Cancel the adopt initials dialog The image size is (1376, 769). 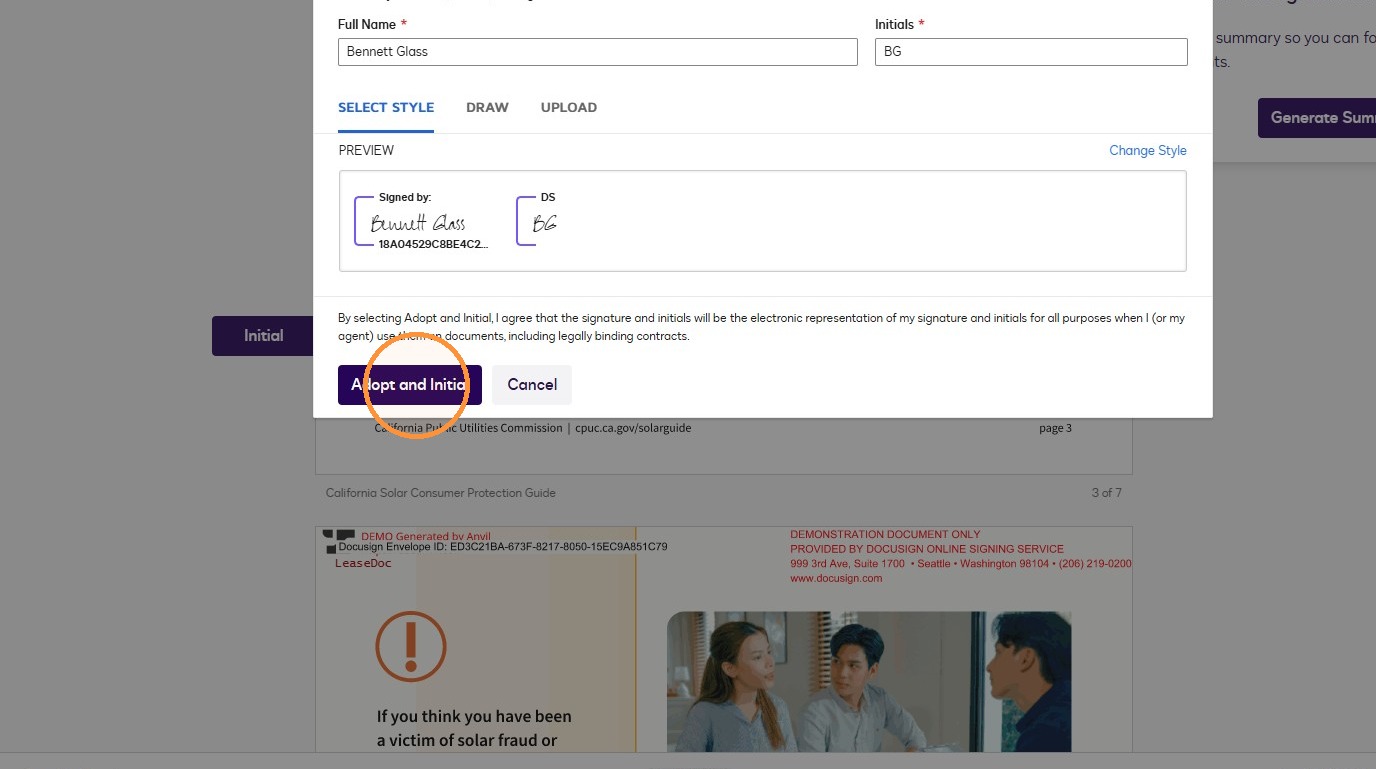click(532, 385)
